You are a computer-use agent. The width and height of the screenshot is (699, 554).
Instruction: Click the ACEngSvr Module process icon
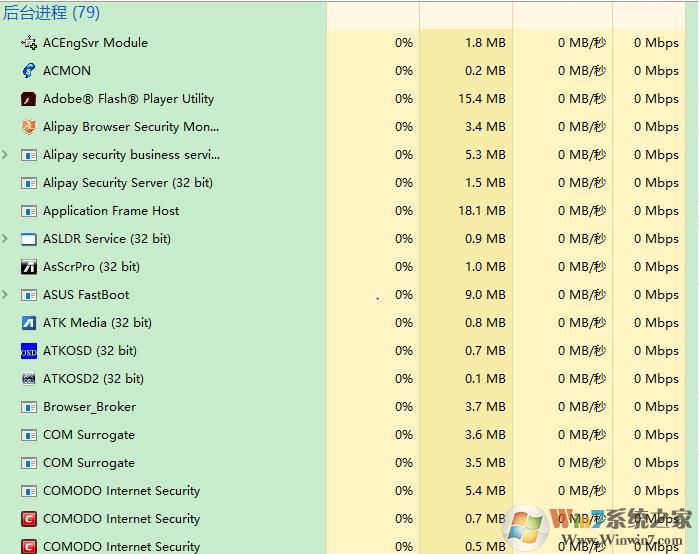tap(29, 43)
